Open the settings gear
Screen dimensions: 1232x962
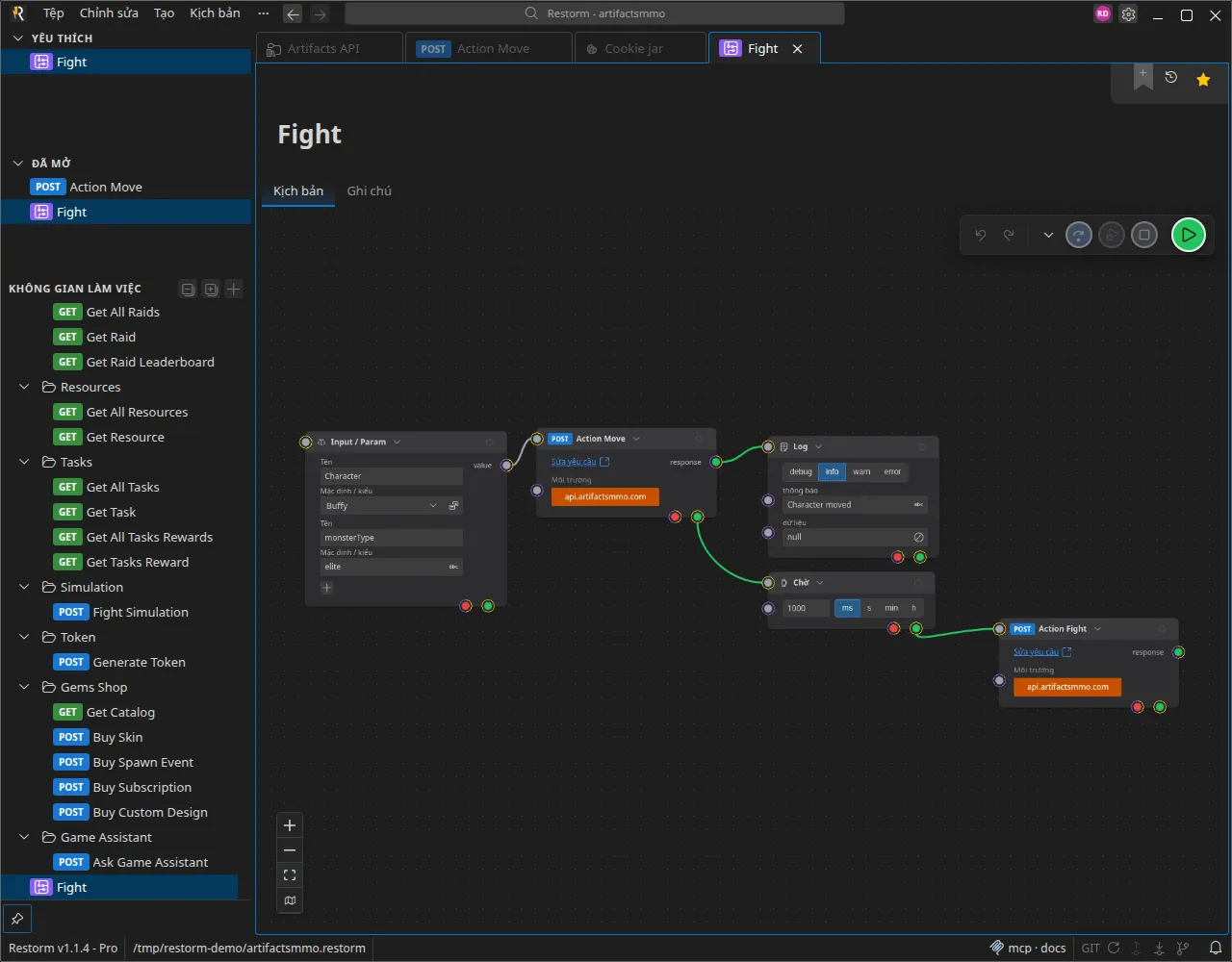tap(1129, 14)
